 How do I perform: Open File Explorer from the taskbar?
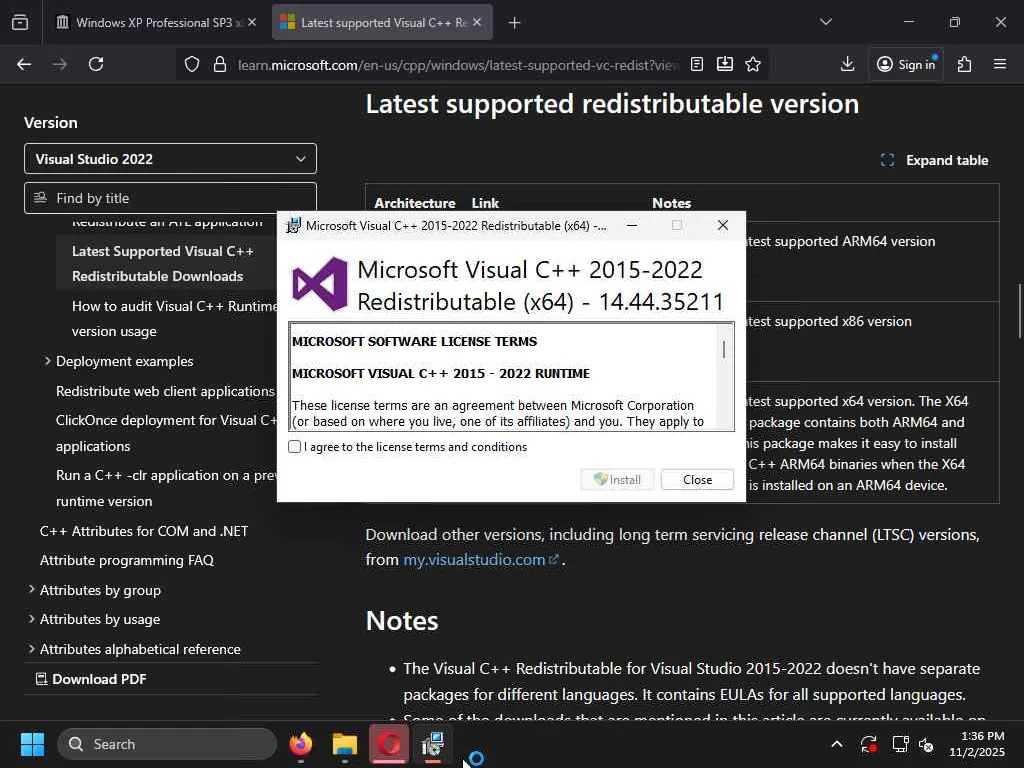pos(345,744)
